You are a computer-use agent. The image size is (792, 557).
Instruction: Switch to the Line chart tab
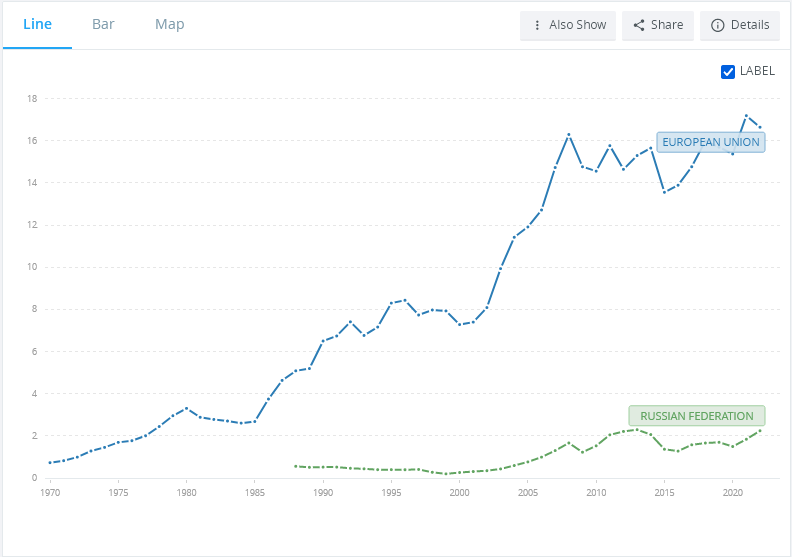(x=37, y=24)
